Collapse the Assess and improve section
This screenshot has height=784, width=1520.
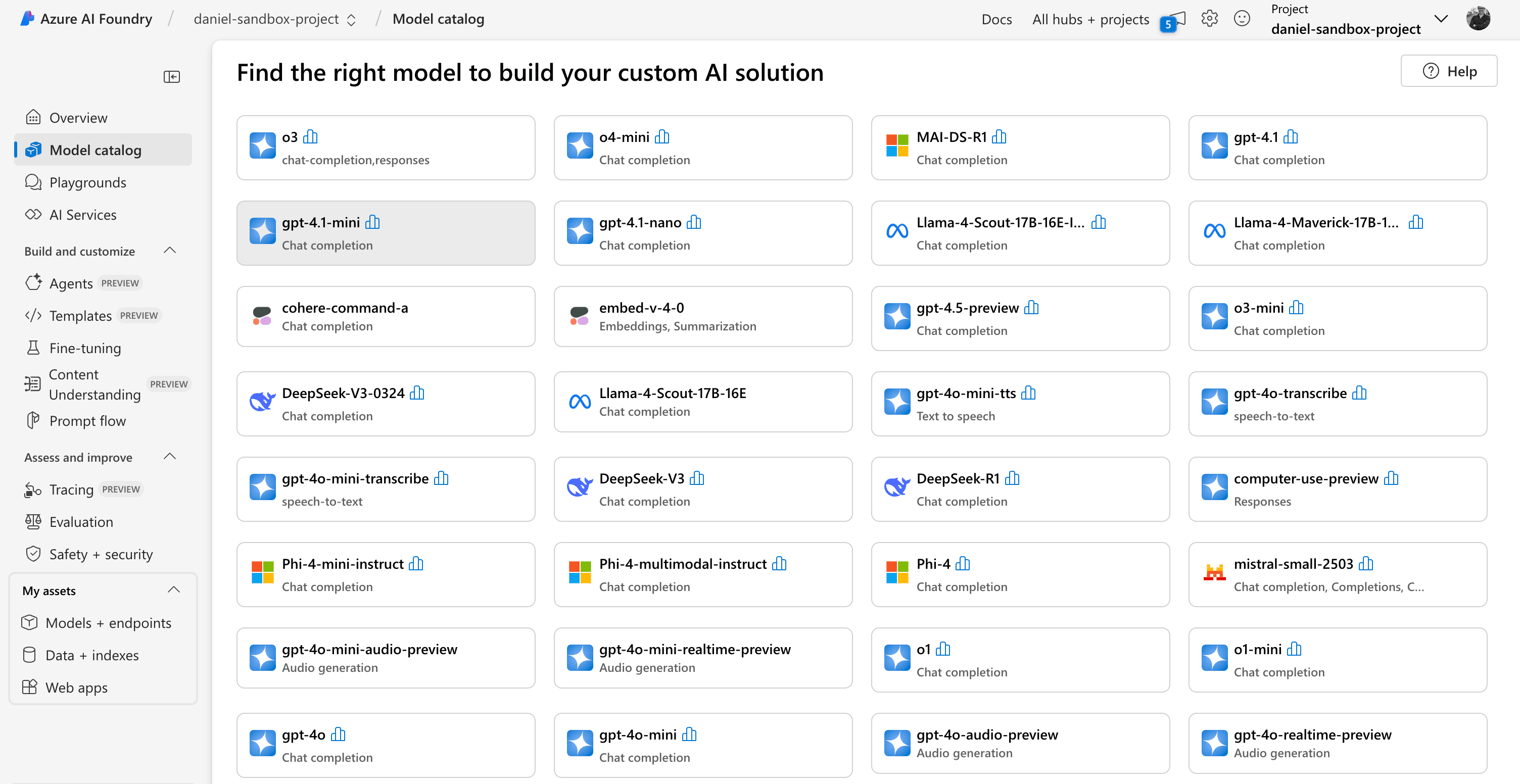tap(169, 457)
